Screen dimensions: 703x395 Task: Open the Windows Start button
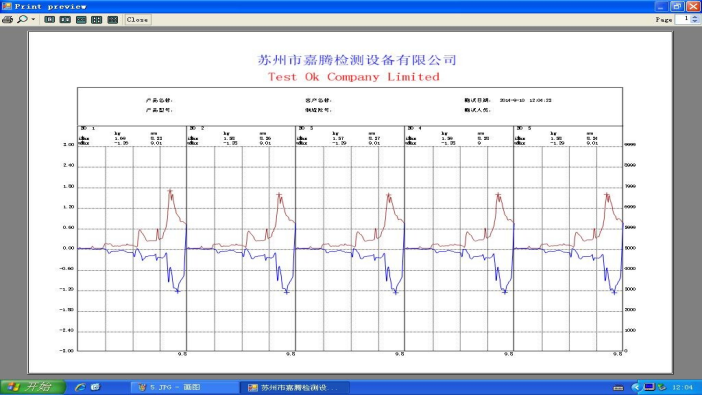coord(32,387)
